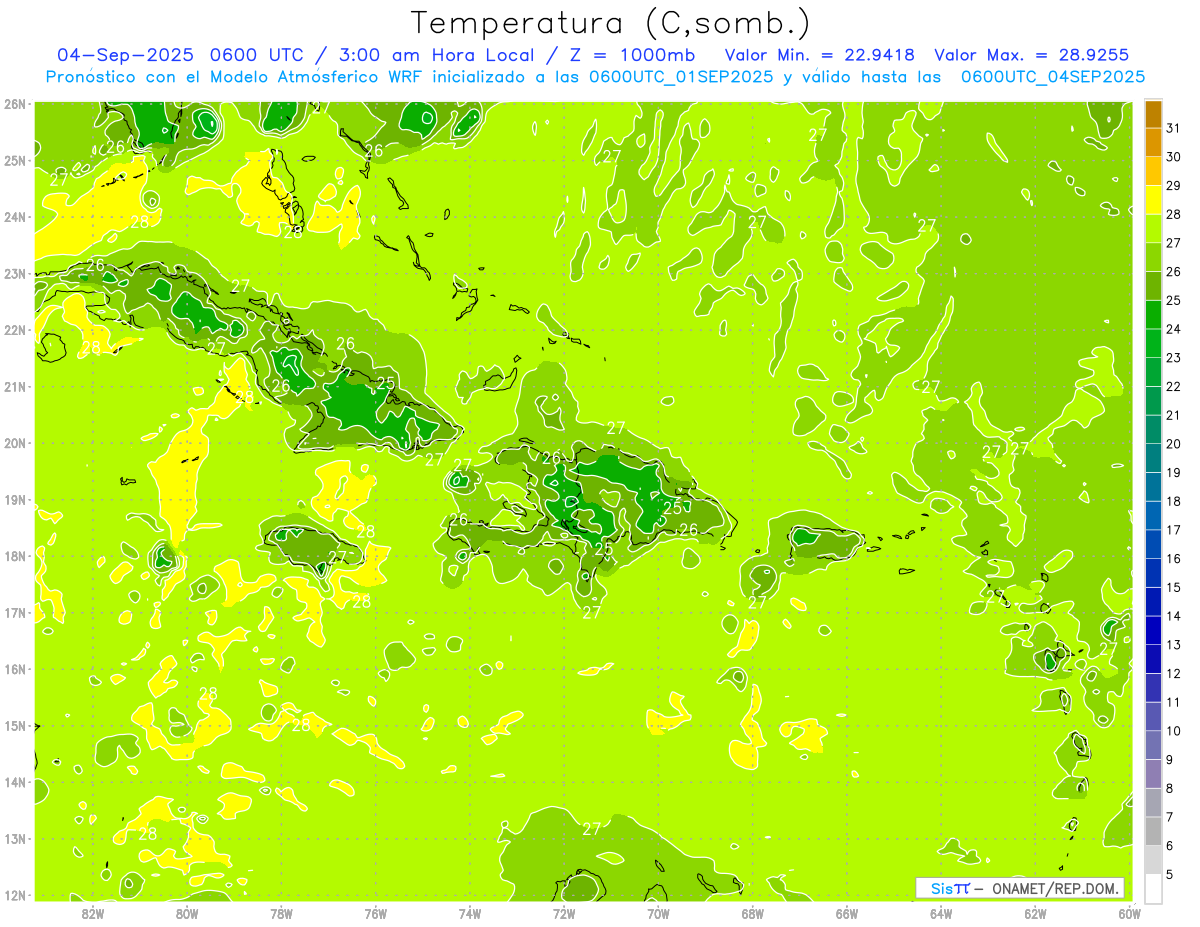This screenshot has width=1200, height=927.
Task: Click the lavender legend swatch between 9 and 10
Action: pos(1153,745)
